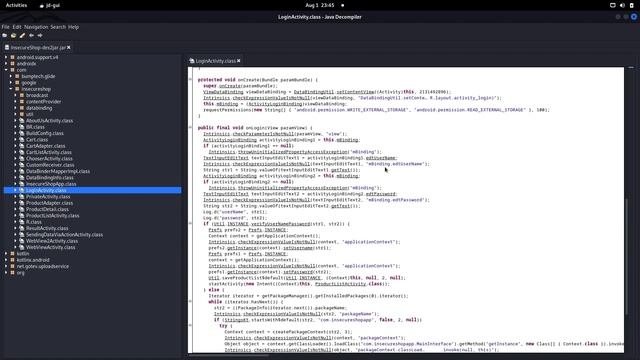Open the volume icon in top bar
The height and width of the screenshot is (360, 640).
[622, 5]
